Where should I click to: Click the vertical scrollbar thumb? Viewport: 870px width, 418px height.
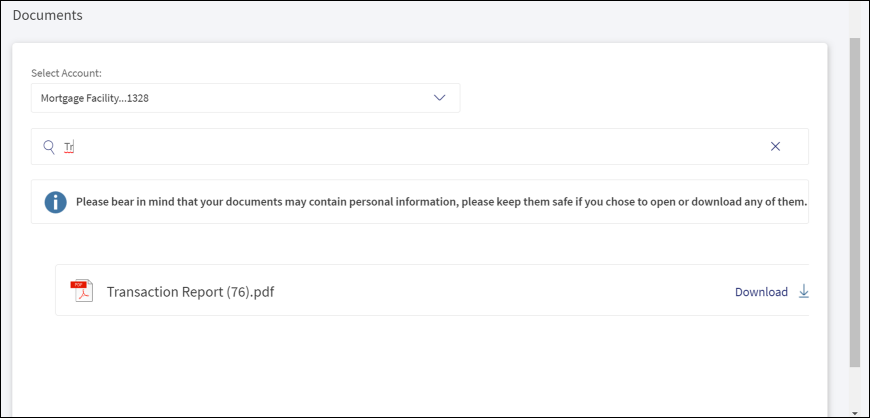coord(855,203)
